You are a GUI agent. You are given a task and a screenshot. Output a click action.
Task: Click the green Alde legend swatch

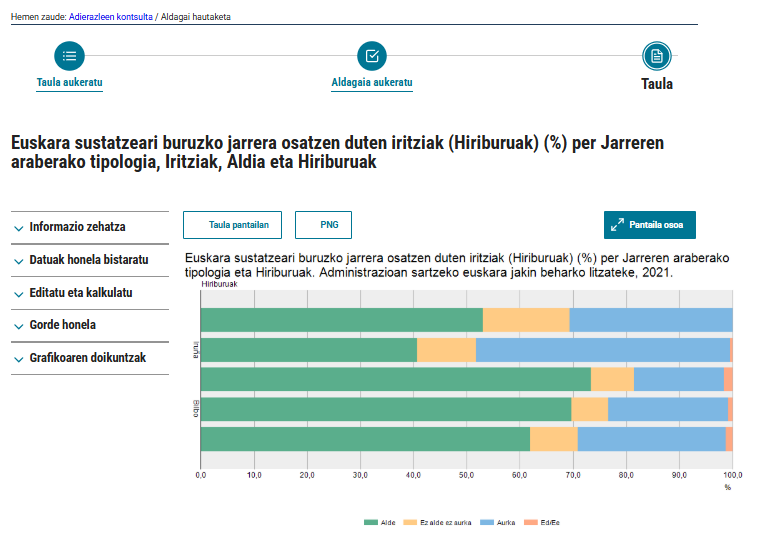point(371,523)
